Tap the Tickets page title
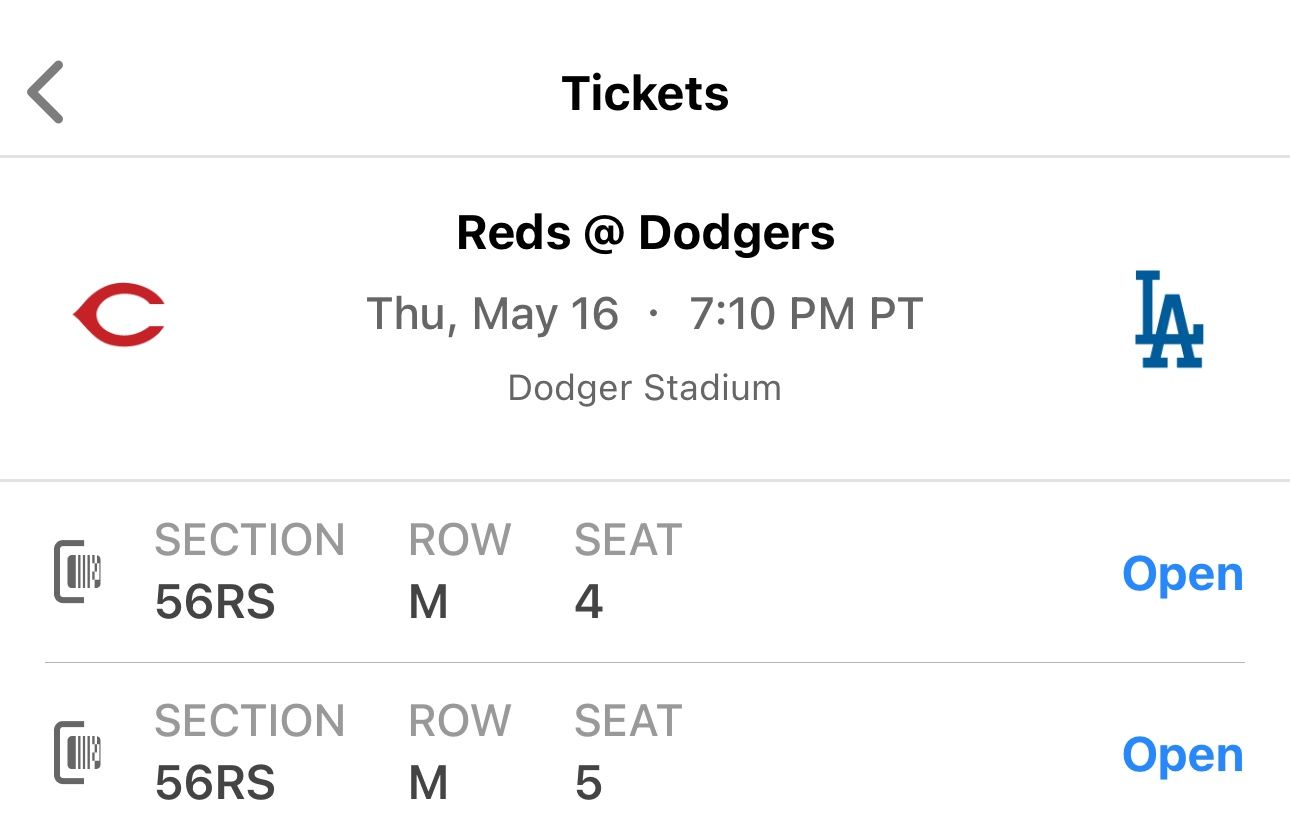The width and height of the screenshot is (1290, 823). click(x=645, y=93)
